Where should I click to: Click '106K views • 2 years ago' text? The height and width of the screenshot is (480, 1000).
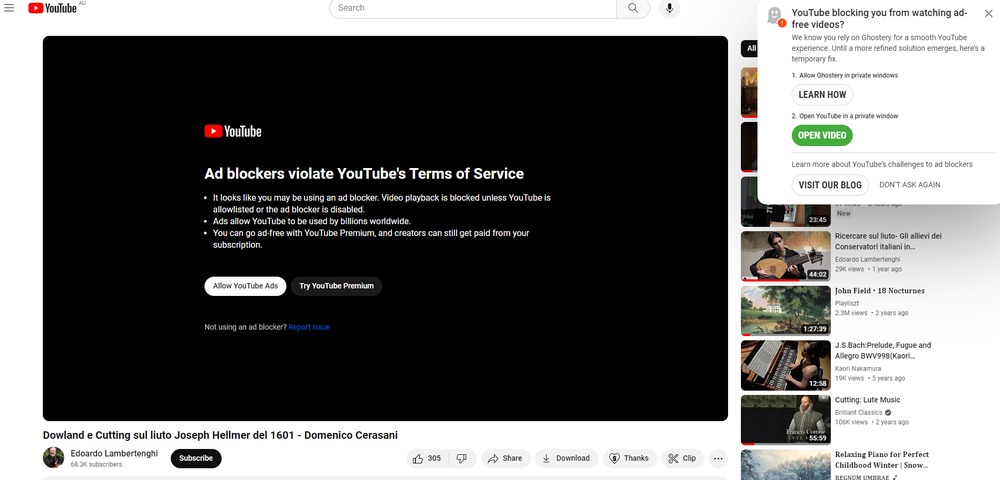(872, 422)
